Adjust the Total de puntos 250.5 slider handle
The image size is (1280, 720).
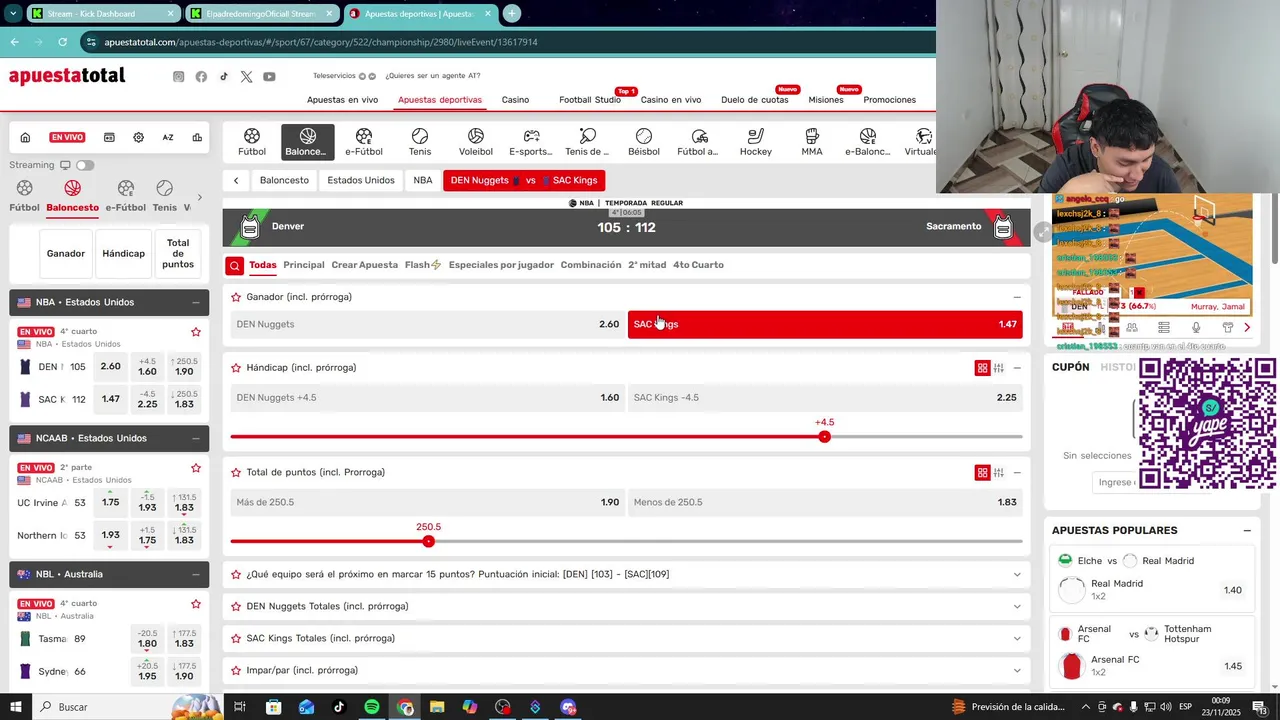tap(428, 542)
